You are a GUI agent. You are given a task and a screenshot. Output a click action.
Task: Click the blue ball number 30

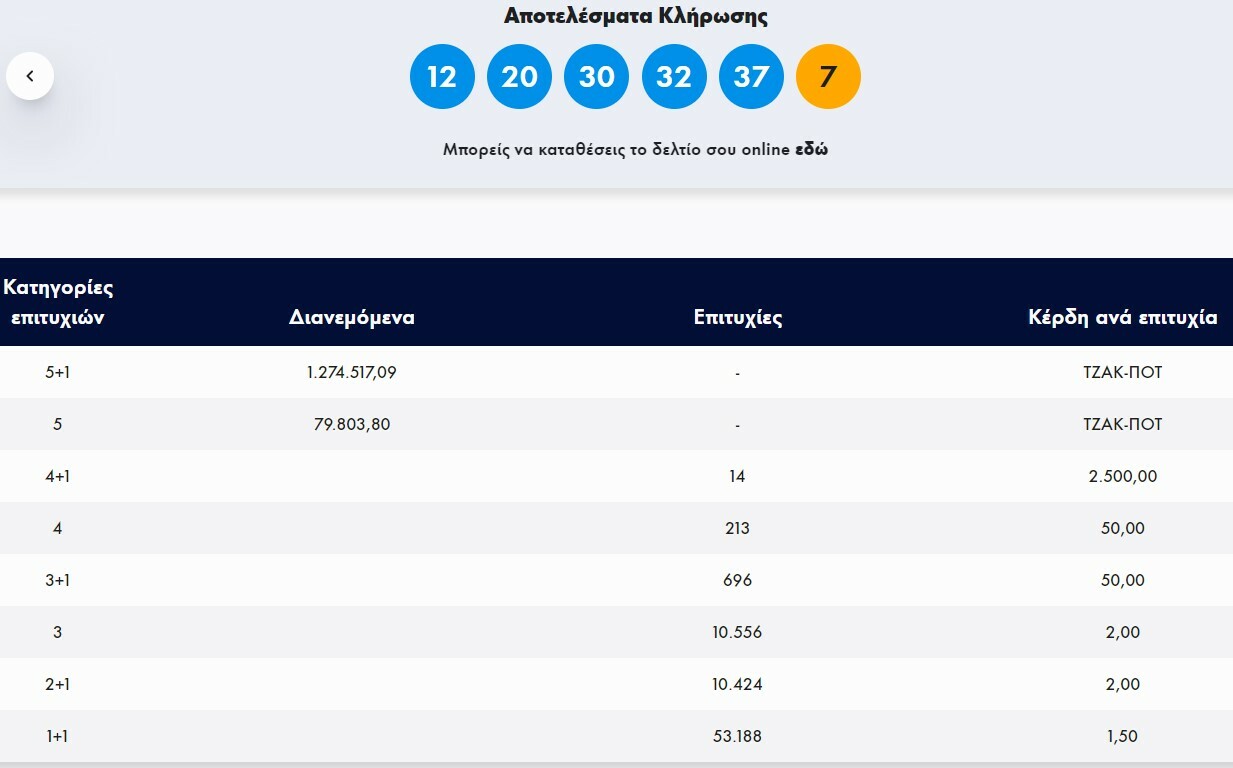coord(596,76)
